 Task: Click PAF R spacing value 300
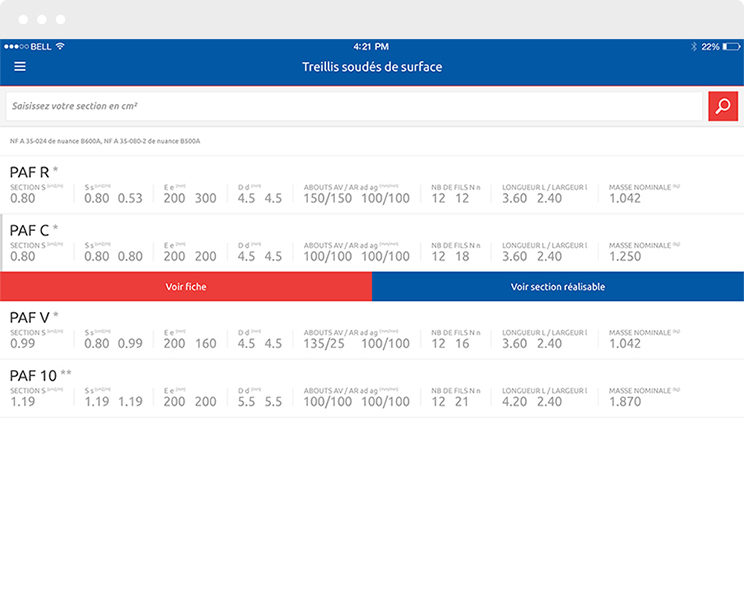click(x=205, y=198)
